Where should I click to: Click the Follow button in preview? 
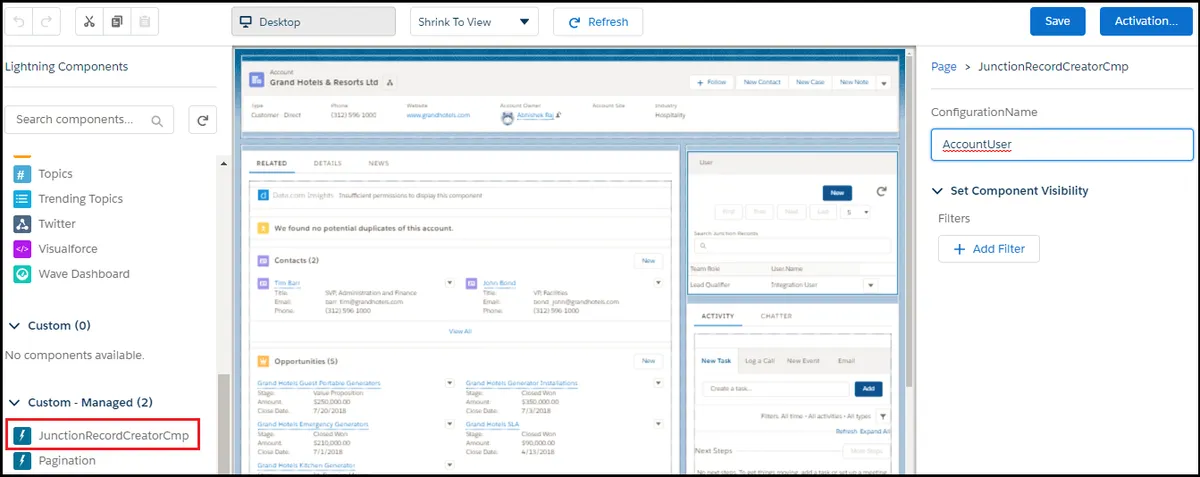click(712, 82)
